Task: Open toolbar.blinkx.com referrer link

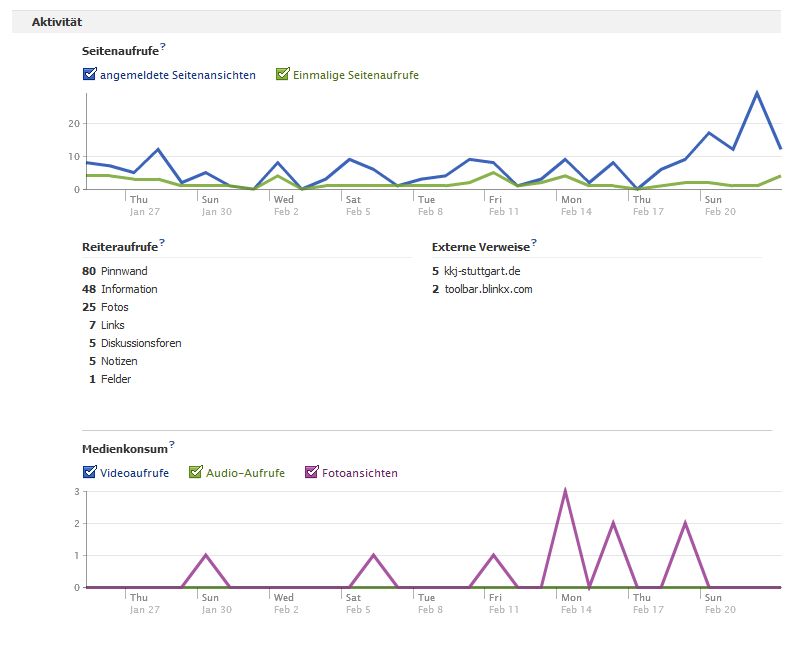Action: (x=488, y=289)
